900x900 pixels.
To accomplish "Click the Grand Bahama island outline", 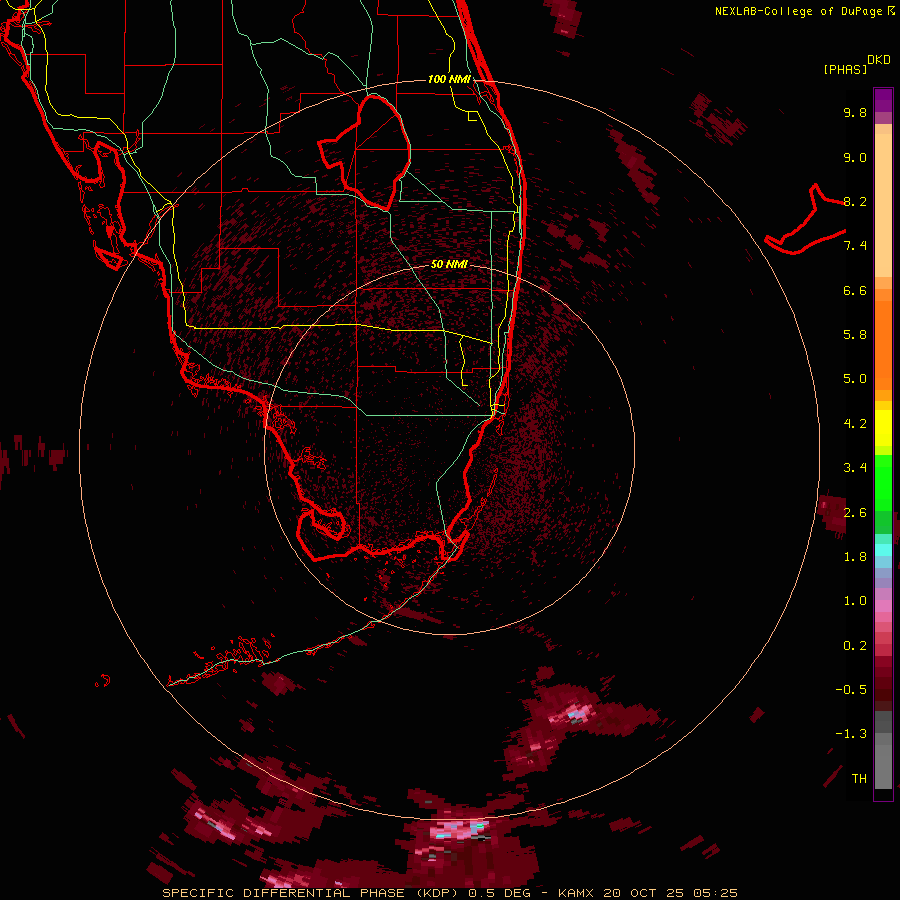I will pos(805,221).
